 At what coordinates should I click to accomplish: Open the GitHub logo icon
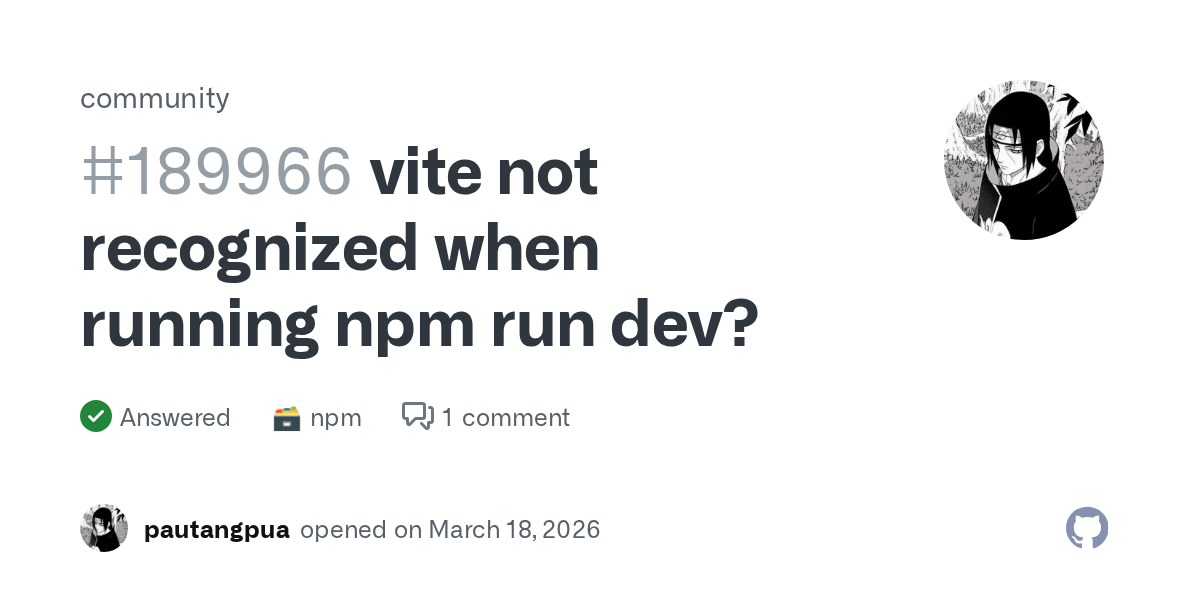pyautogui.click(x=1087, y=528)
